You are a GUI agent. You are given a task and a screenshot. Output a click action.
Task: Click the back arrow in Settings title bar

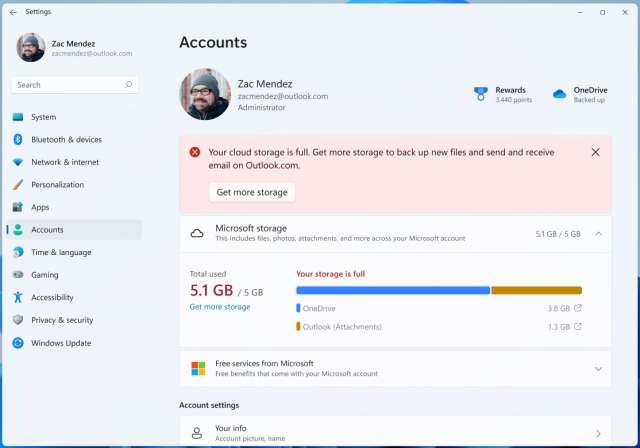13,12
